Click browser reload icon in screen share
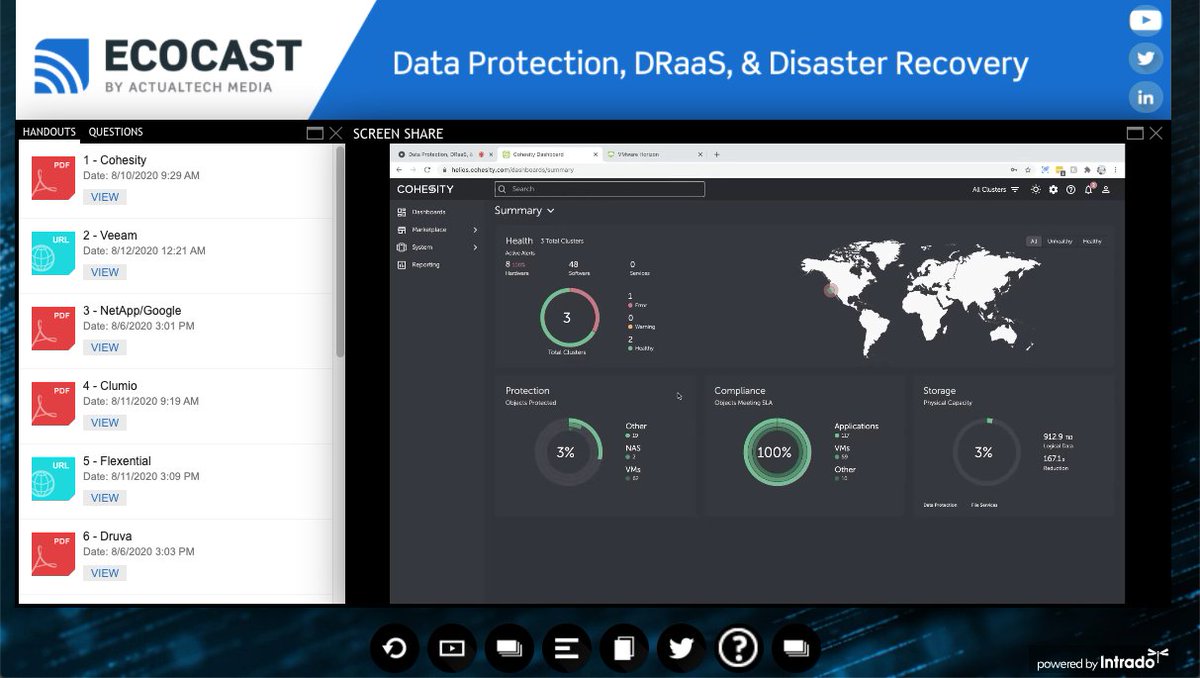1200x678 pixels. click(428, 170)
